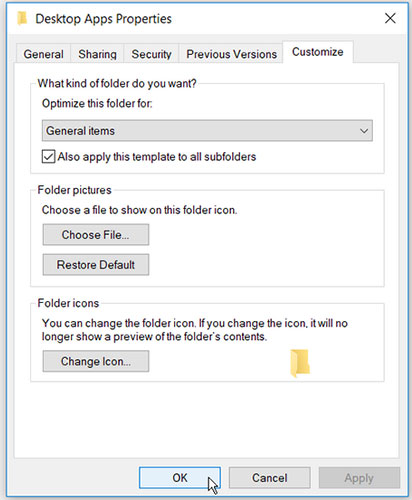Click the Change Icon button
Screen dimensions: 412x500
(x=96, y=361)
